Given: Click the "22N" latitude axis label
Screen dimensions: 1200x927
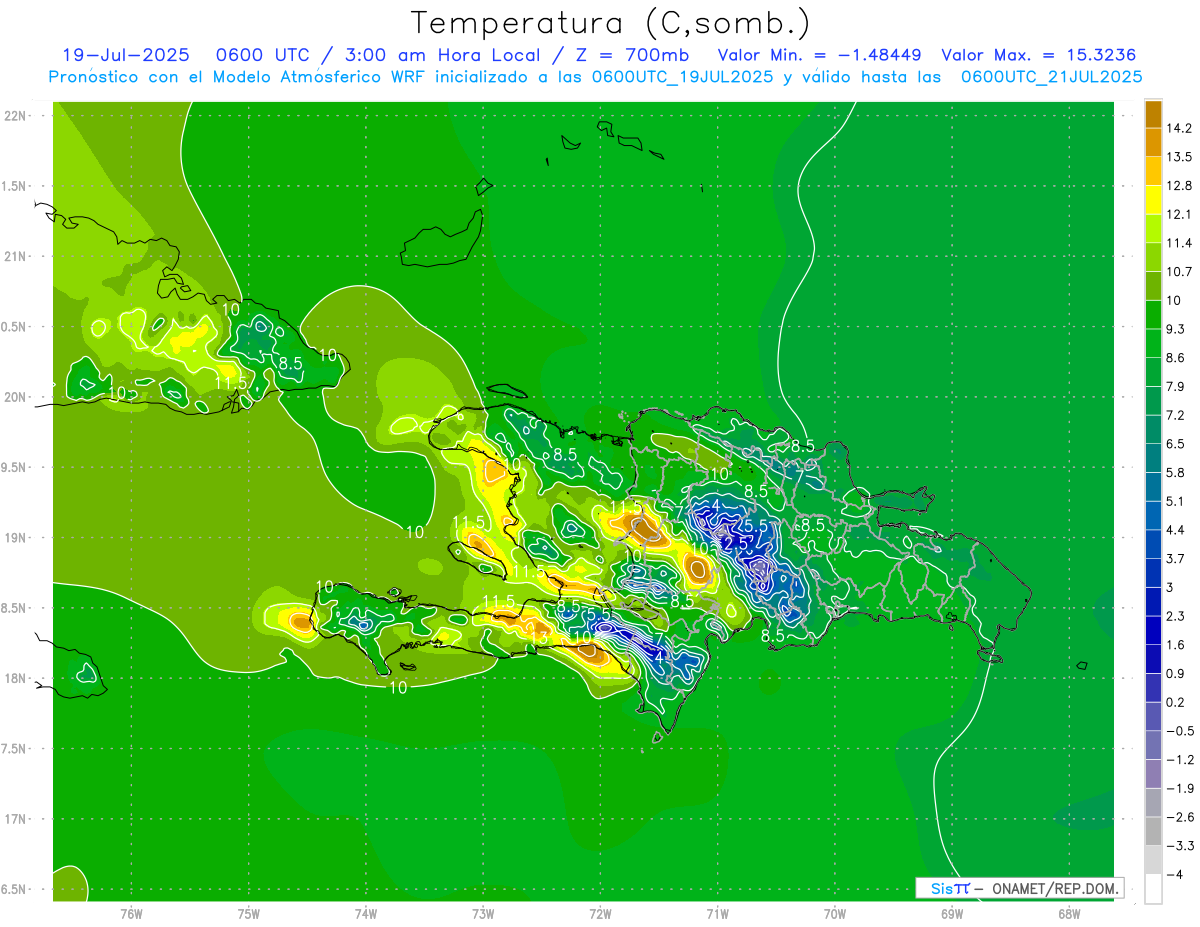Looking at the screenshot, I should (x=16, y=115).
